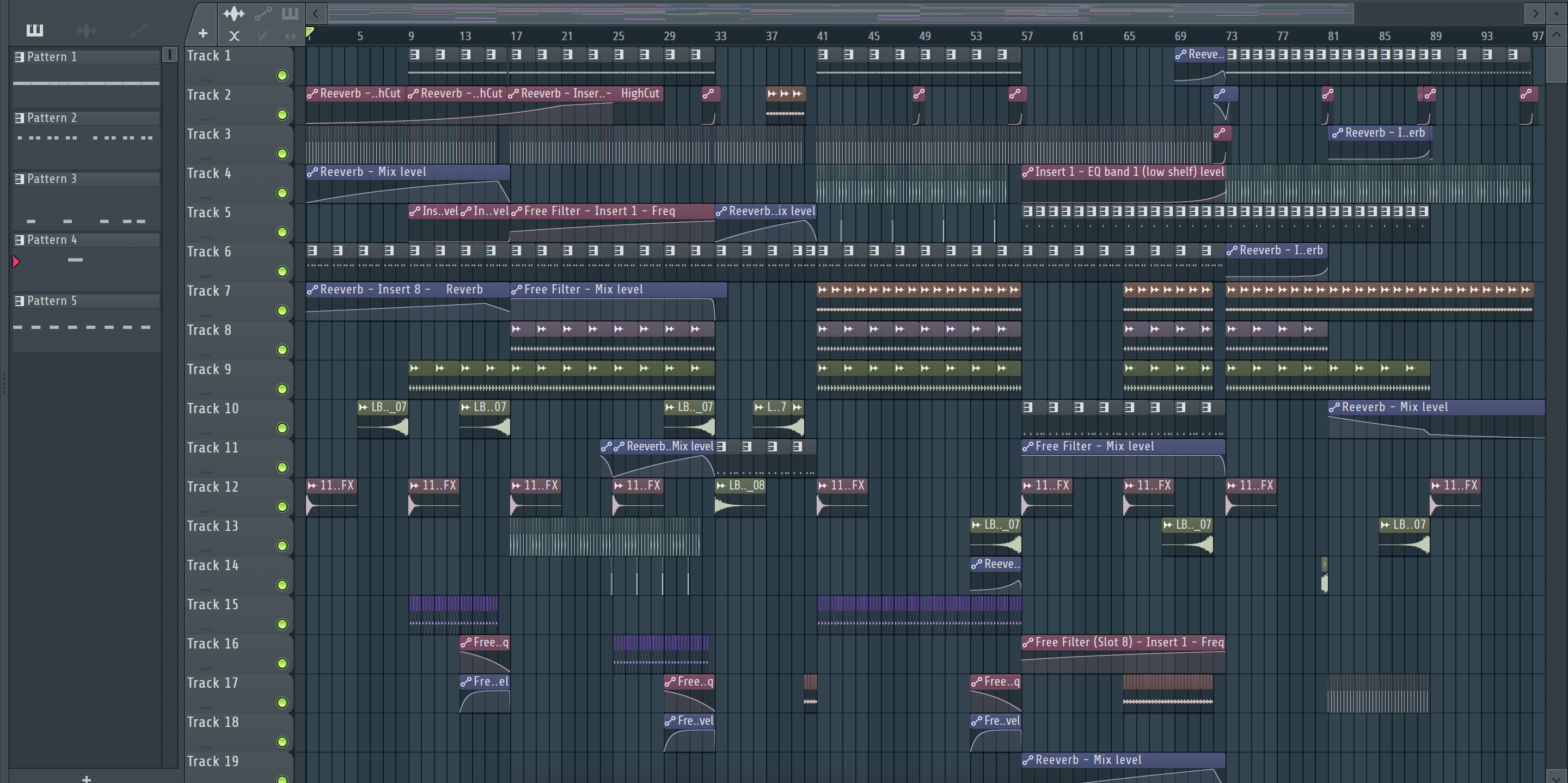Mute Track 1 with its green LED
This screenshot has height=783, width=1568.
coord(282,76)
